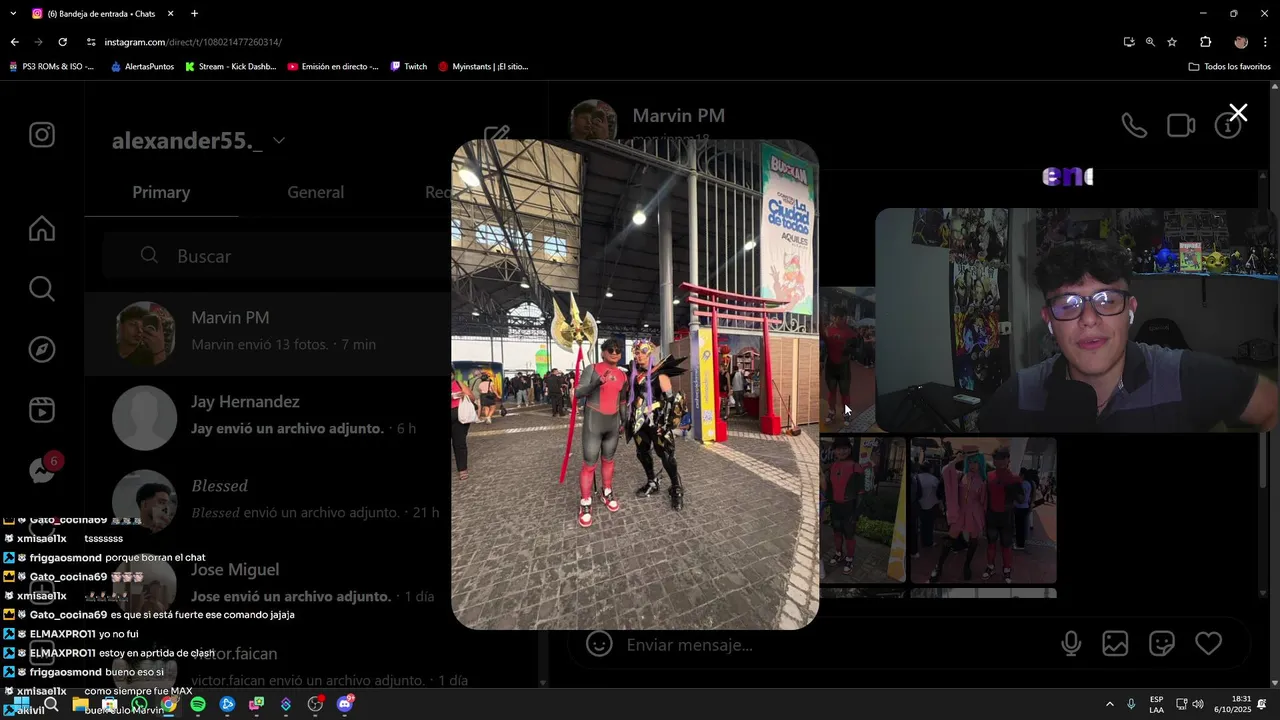Open the Chrome tab search chevron
The image size is (1280, 720).
14,14
